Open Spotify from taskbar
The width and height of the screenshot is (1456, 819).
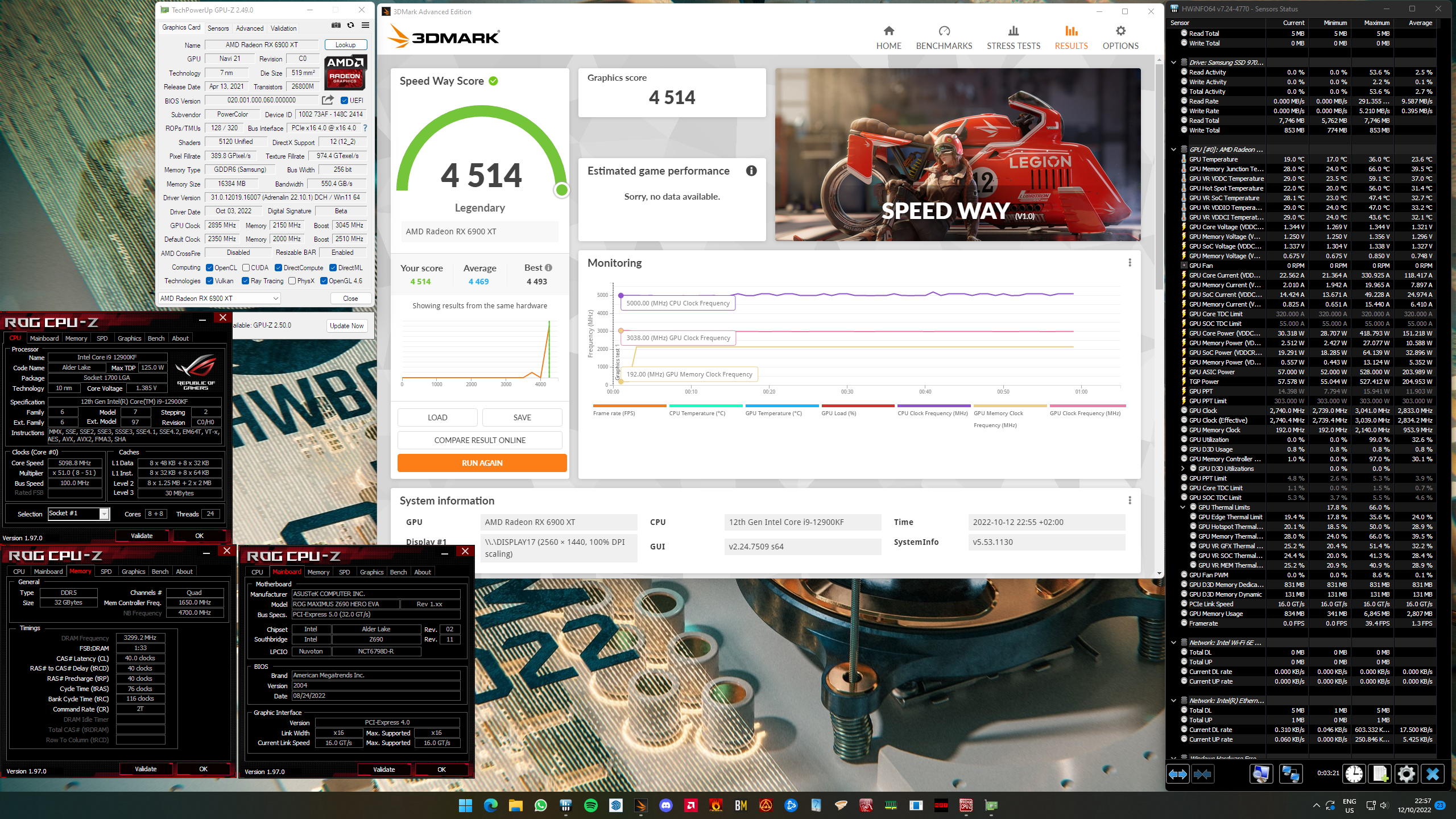click(590, 805)
